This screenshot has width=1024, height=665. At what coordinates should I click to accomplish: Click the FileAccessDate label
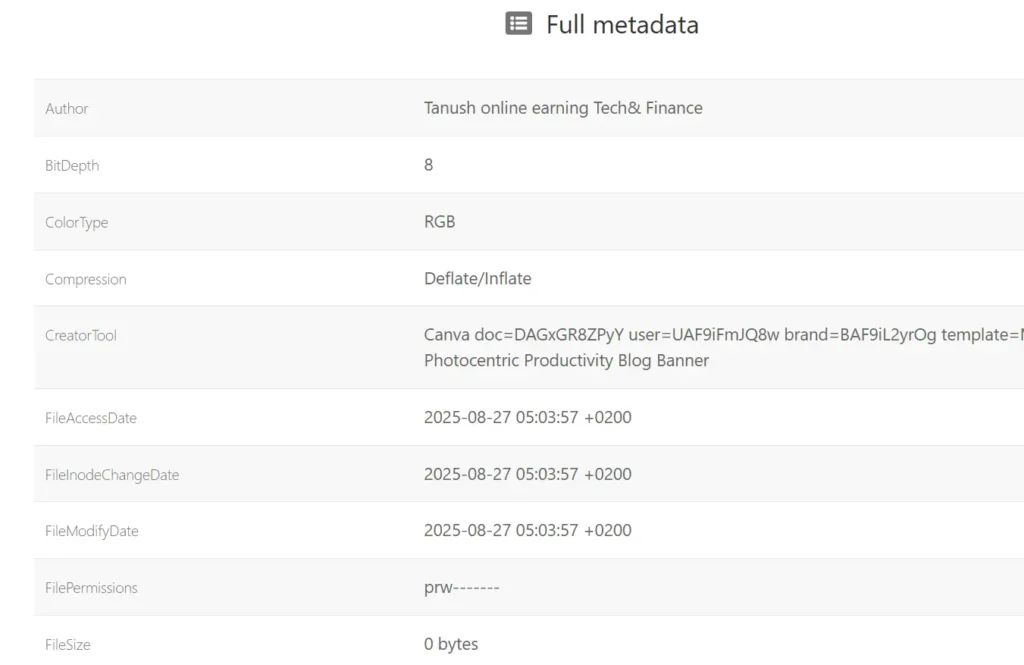tap(91, 418)
